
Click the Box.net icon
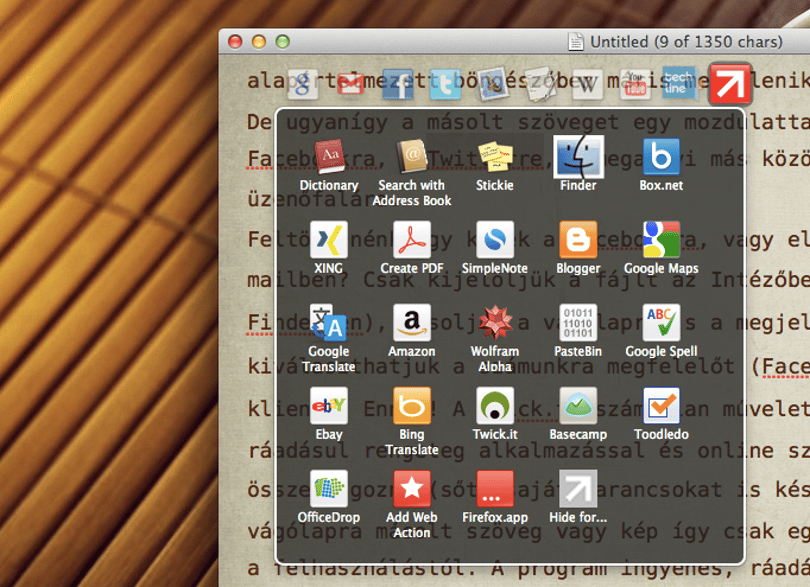tap(661, 156)
